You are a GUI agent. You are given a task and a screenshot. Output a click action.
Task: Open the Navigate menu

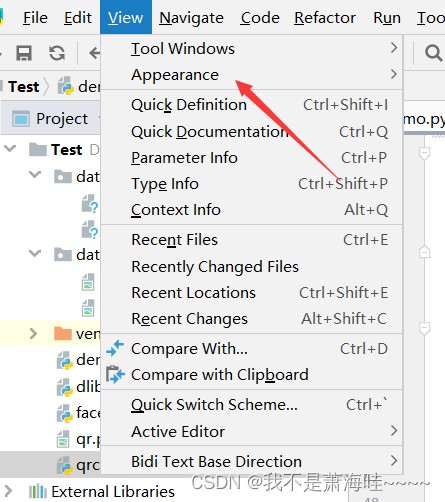(x=191, y=18)
